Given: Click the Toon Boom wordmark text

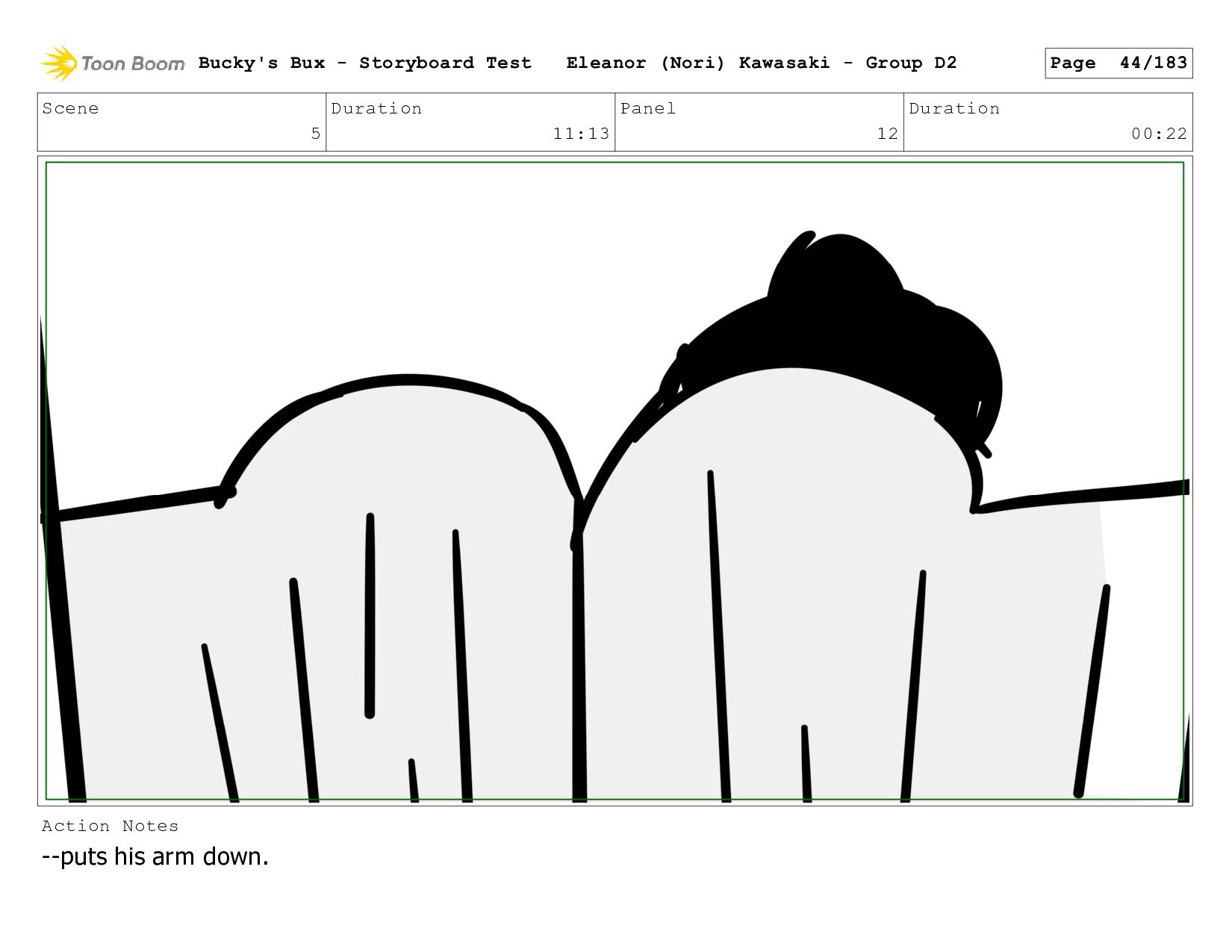Looking at the screenshot, I should [133, 64].
